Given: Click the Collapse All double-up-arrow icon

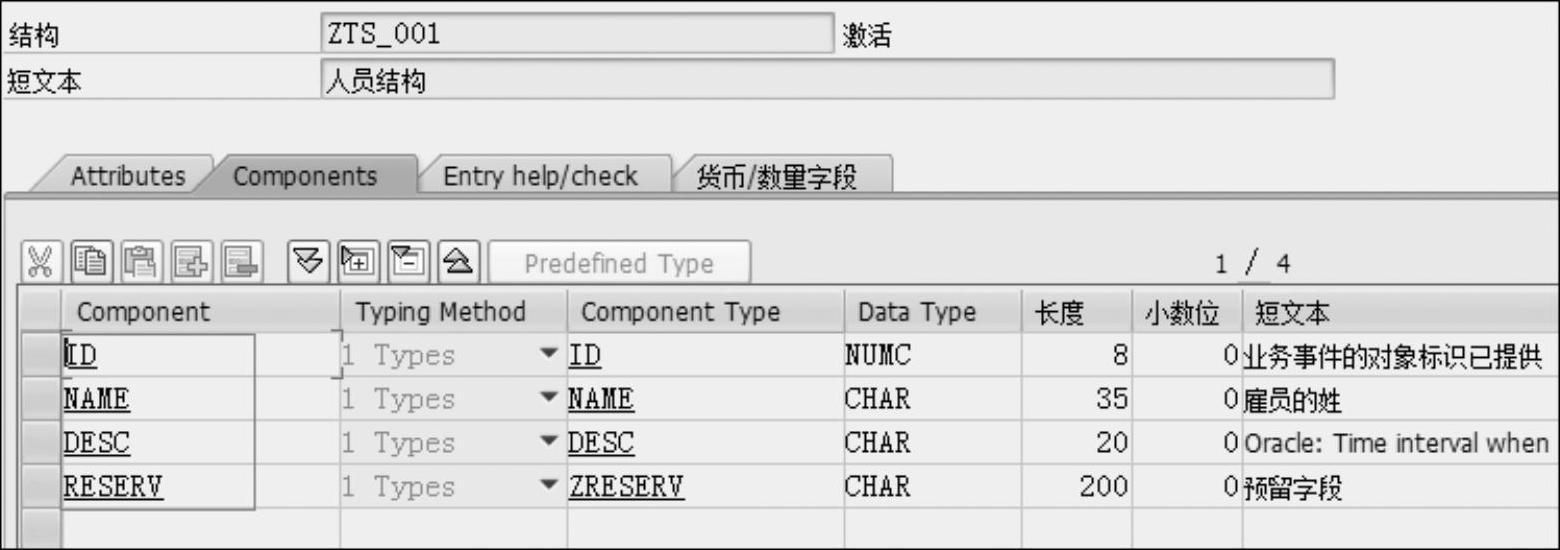Looking at the screenshot, I should (x=458, y=263).
